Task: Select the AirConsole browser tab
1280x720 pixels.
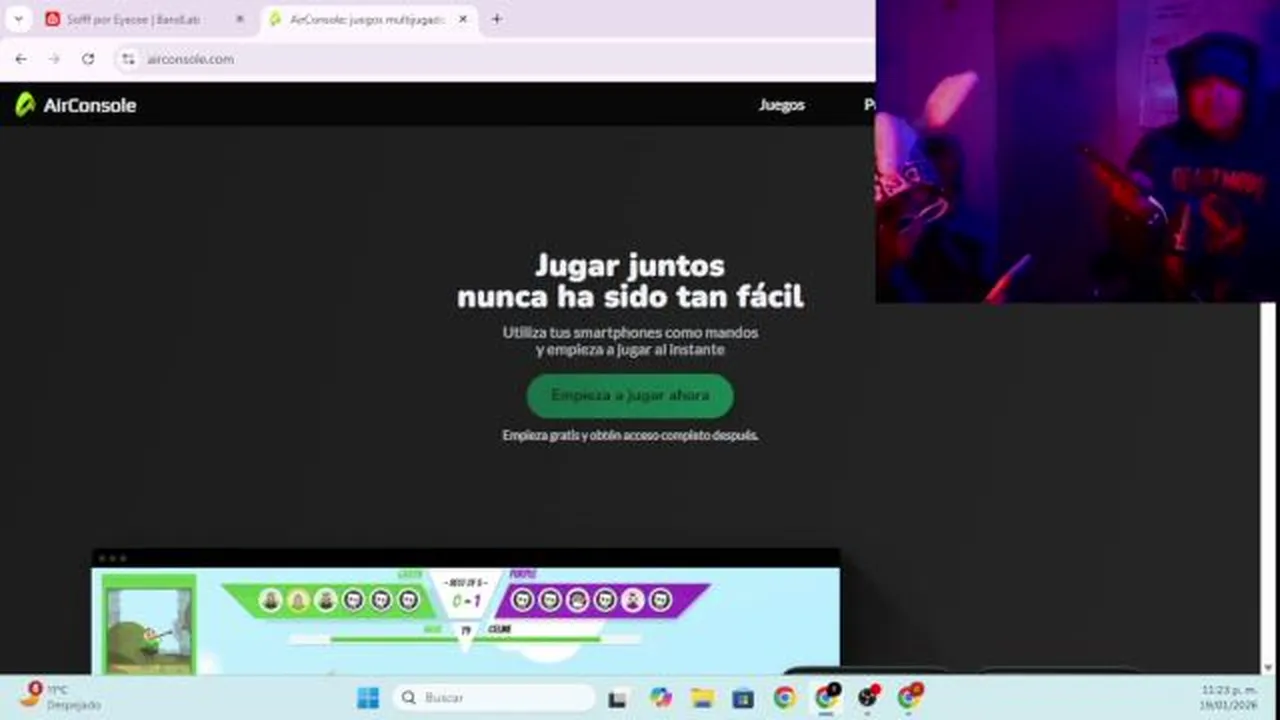Action: 369,19
